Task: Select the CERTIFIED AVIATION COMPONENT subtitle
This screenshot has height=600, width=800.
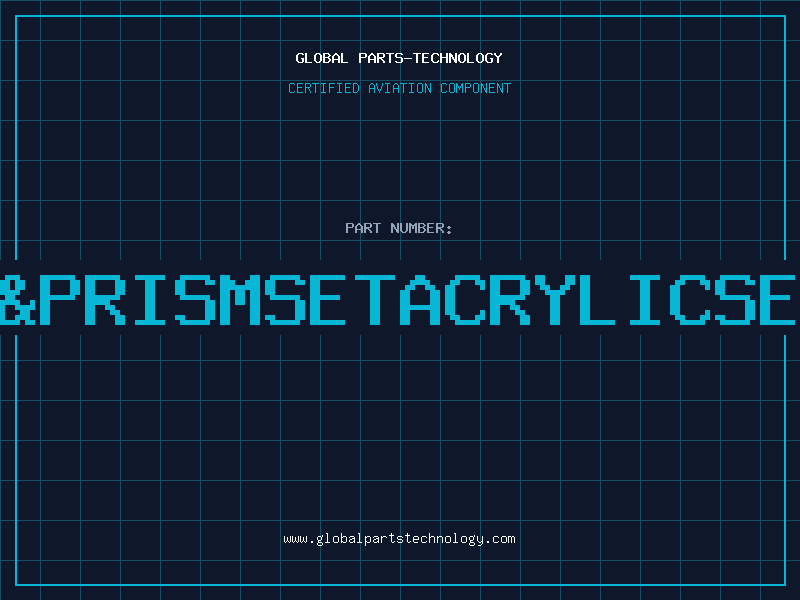Action: [x=399, y=88]
